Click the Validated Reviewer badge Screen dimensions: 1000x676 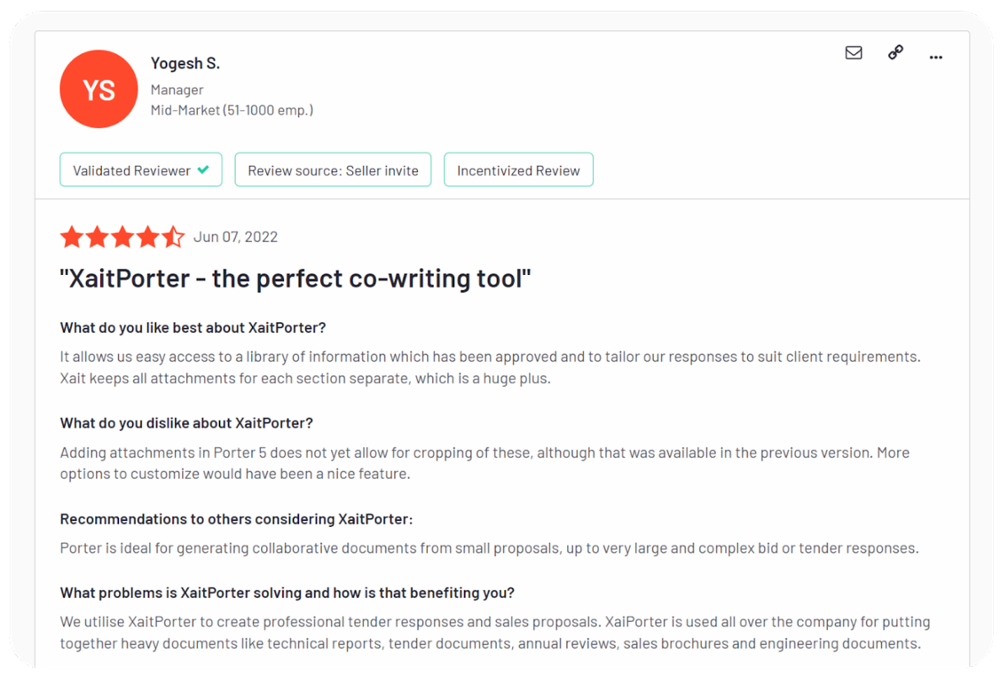(141, 170)
